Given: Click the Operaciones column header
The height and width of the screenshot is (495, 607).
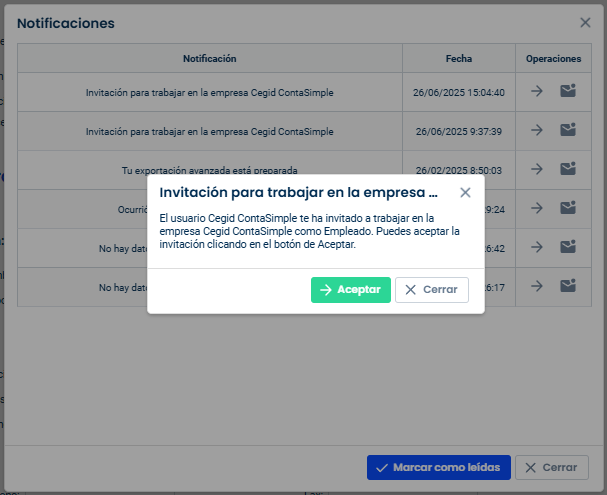Looking at the screenshot, I should pyautogui.click(x=553, y=58).
